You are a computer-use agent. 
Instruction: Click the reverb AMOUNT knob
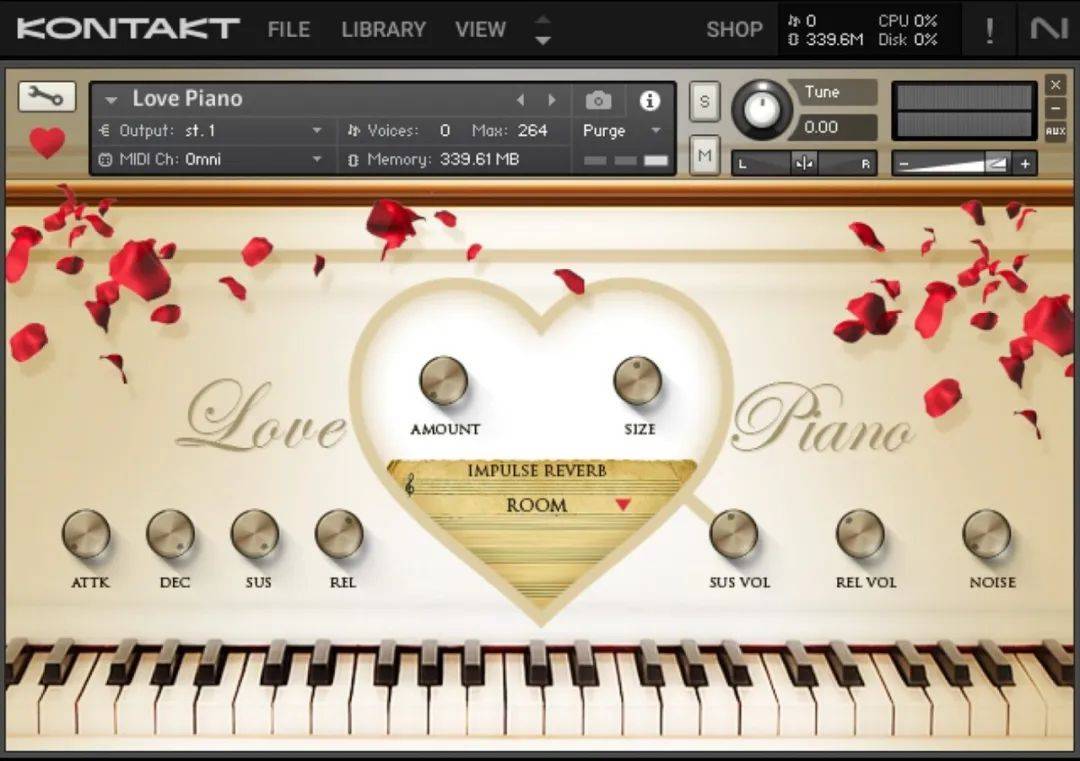[x=444, y=380]
